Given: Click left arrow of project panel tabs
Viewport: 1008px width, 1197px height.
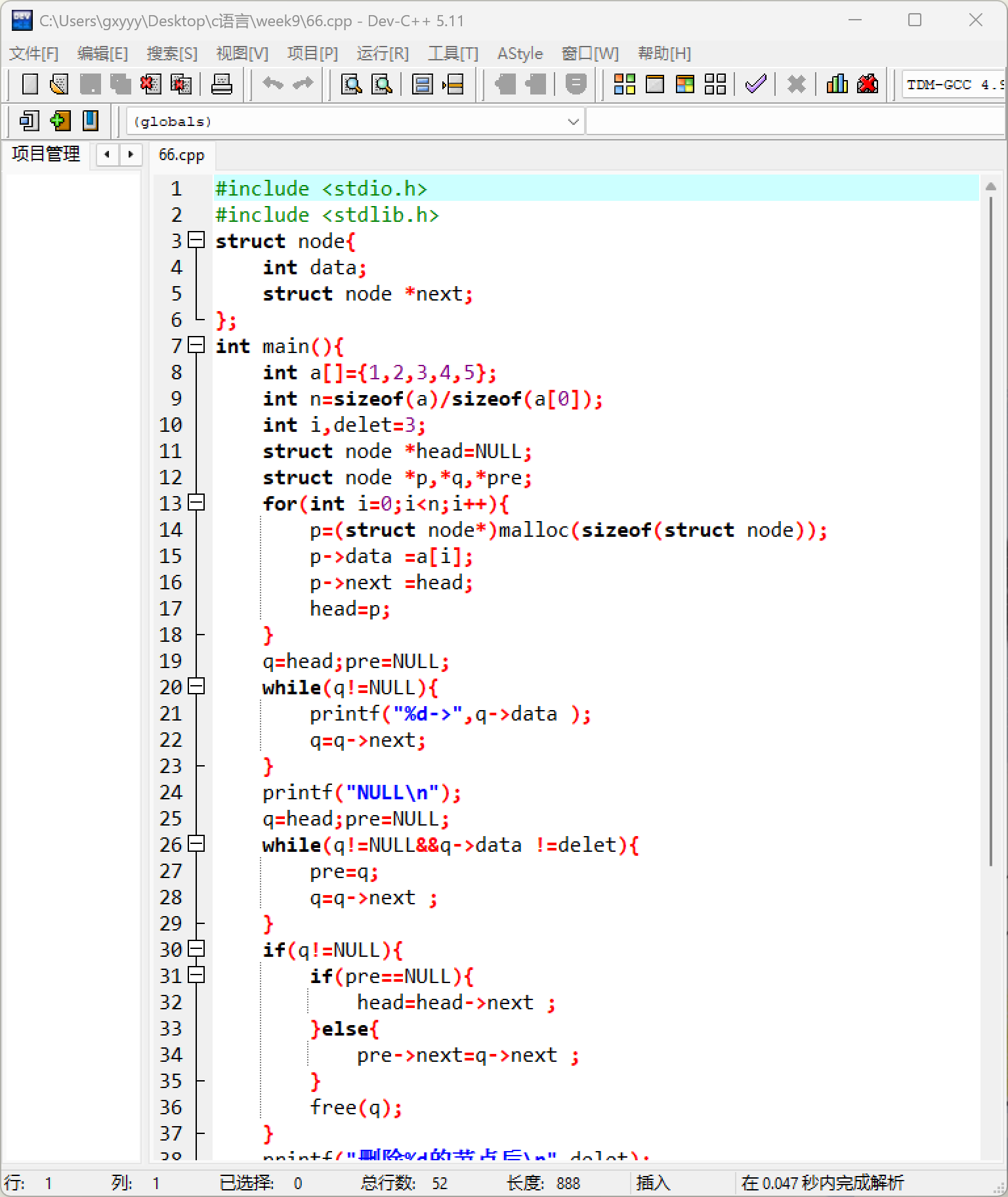Looking at the screenshot, I should click(108, 155).
